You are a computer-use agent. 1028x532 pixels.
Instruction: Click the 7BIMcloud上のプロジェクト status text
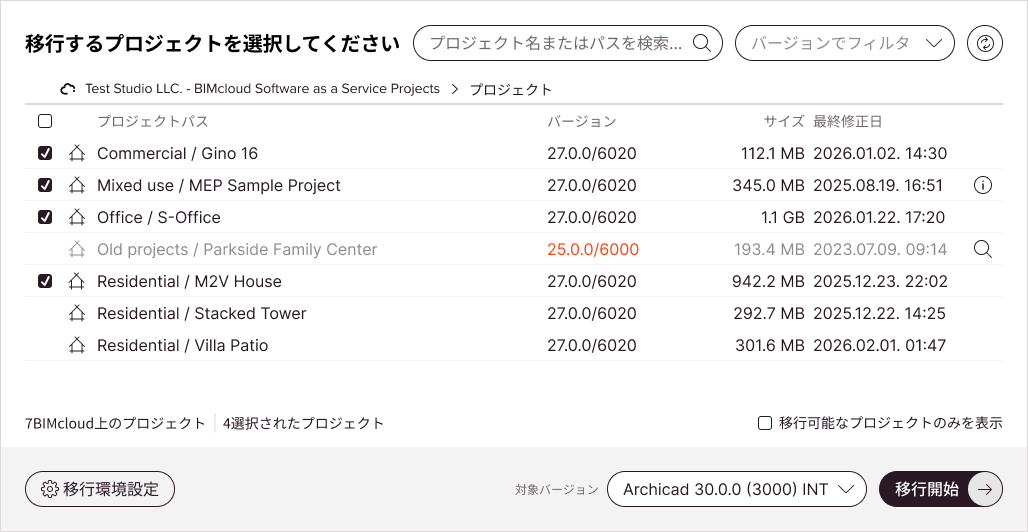[115, 423]
